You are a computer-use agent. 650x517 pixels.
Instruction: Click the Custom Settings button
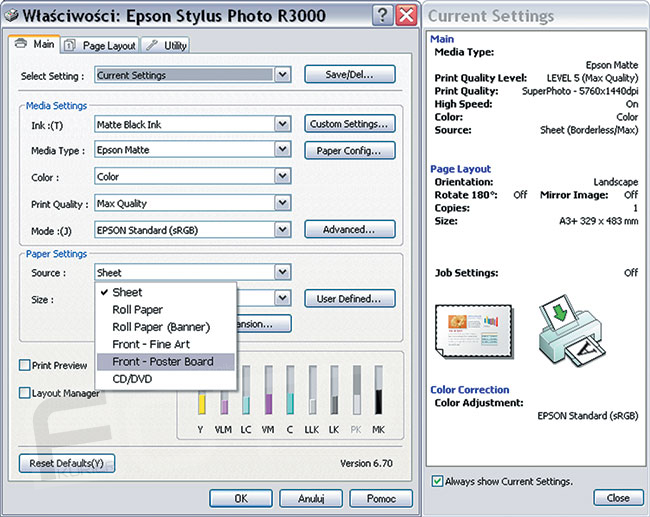(349, 124)
